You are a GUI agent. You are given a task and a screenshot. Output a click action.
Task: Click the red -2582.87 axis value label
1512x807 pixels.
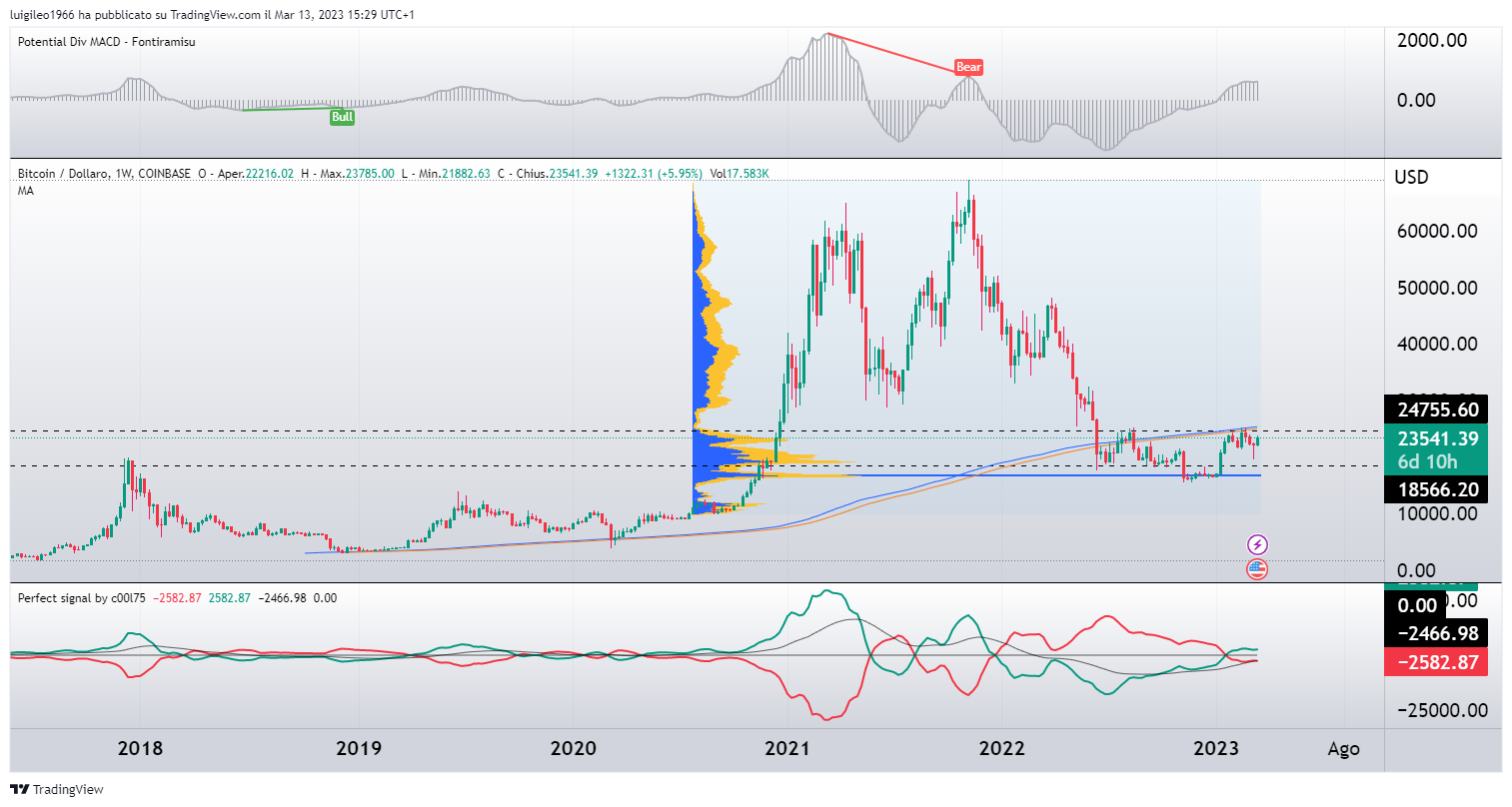[1437, 662]
